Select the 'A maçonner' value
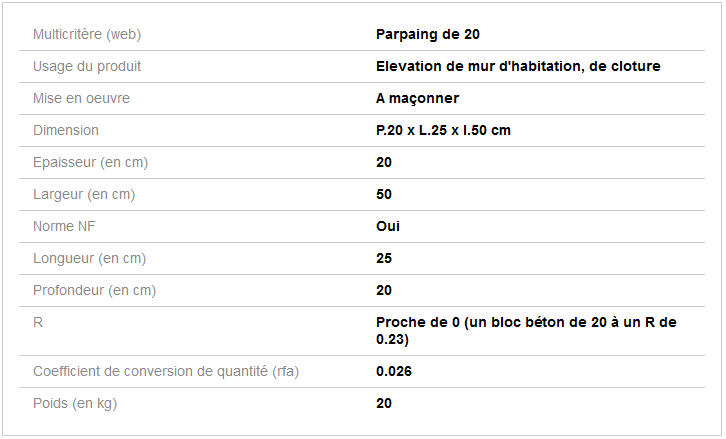The height and width of the screenshot is (439, 726). coord(417,98)
